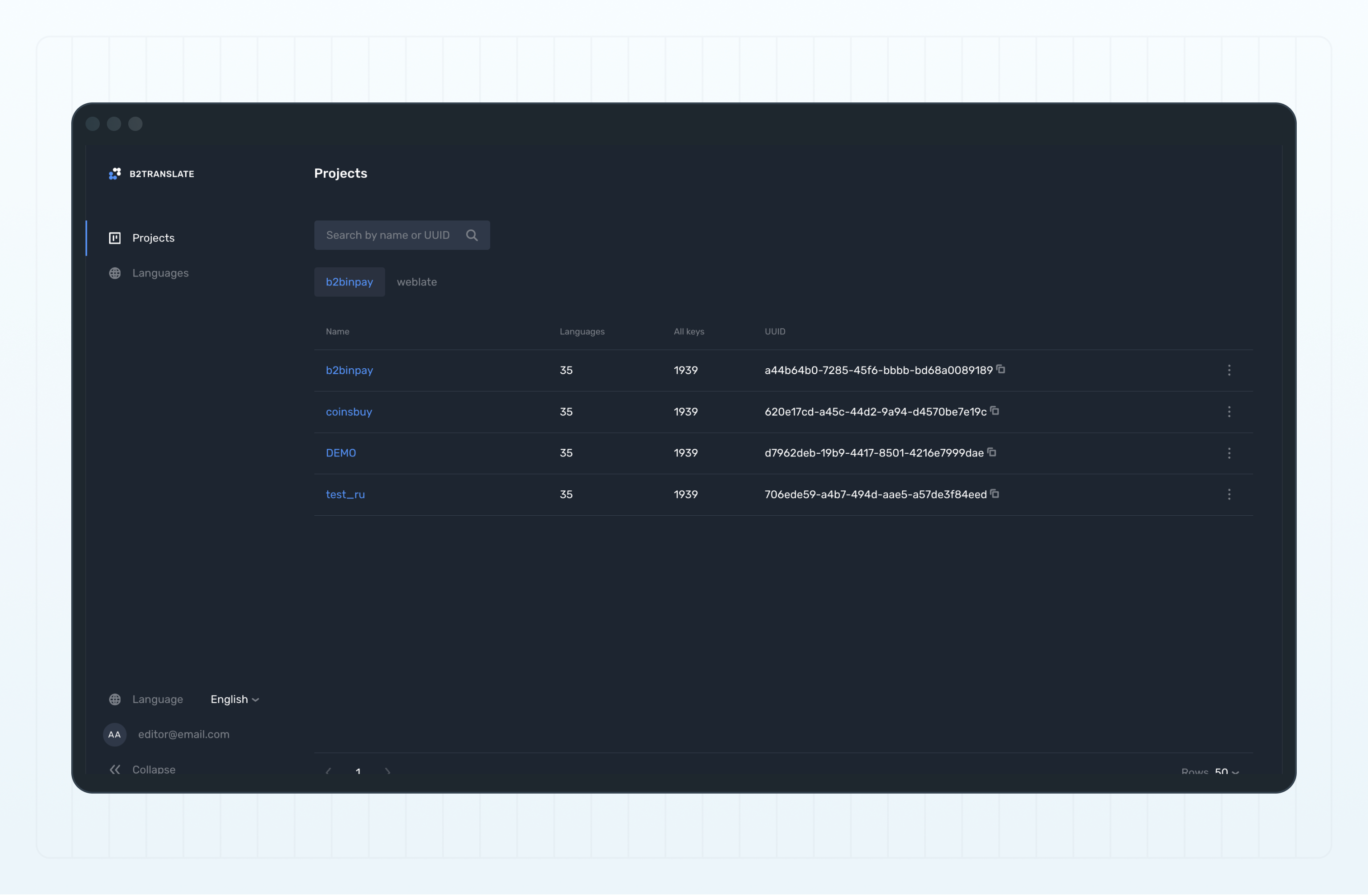
Task: Open the Rows per page dropdown
Action: (x=1225, y=771)
